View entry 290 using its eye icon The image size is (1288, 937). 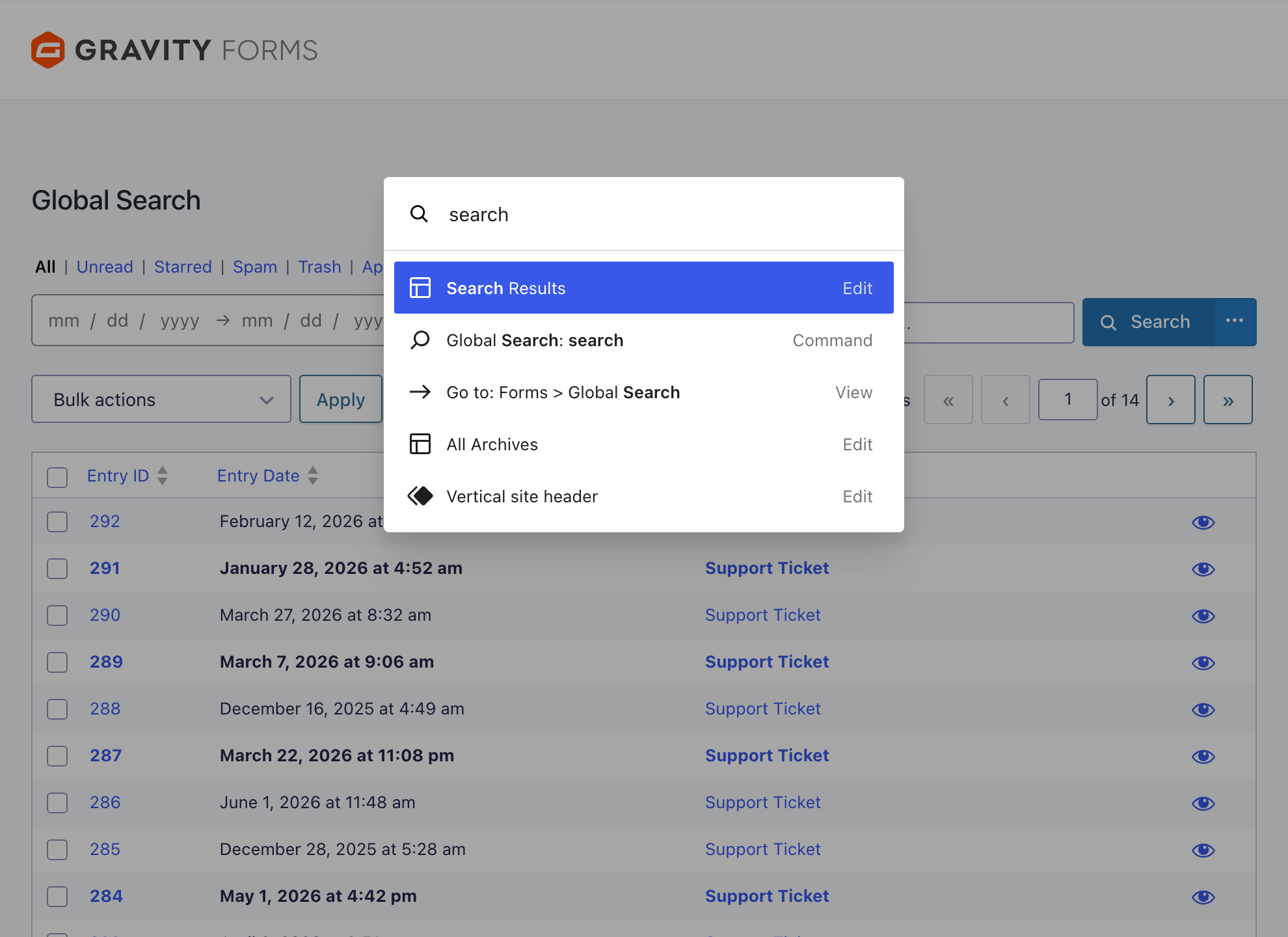click(1203, 616)
